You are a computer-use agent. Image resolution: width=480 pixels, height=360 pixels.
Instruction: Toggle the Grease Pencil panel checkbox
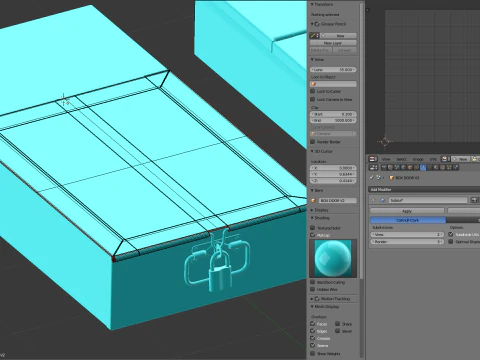(317, 24)
